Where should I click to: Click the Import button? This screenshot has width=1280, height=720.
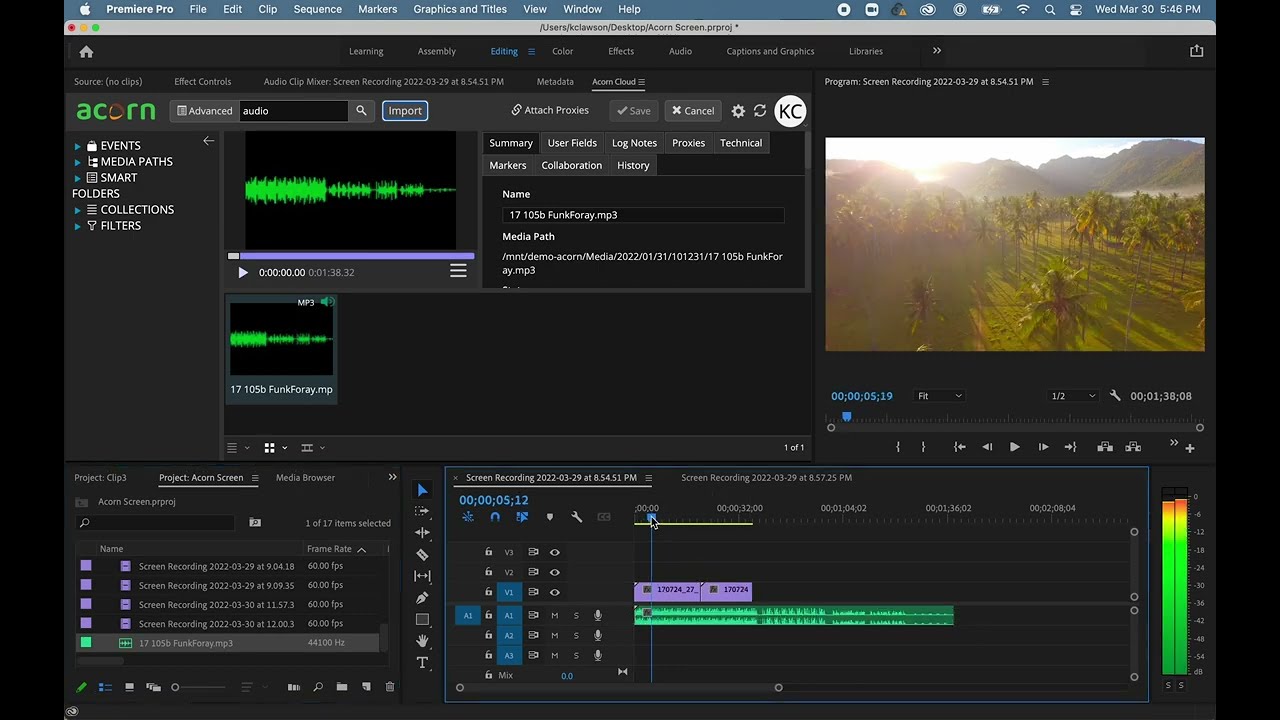[x=405, y=111]
